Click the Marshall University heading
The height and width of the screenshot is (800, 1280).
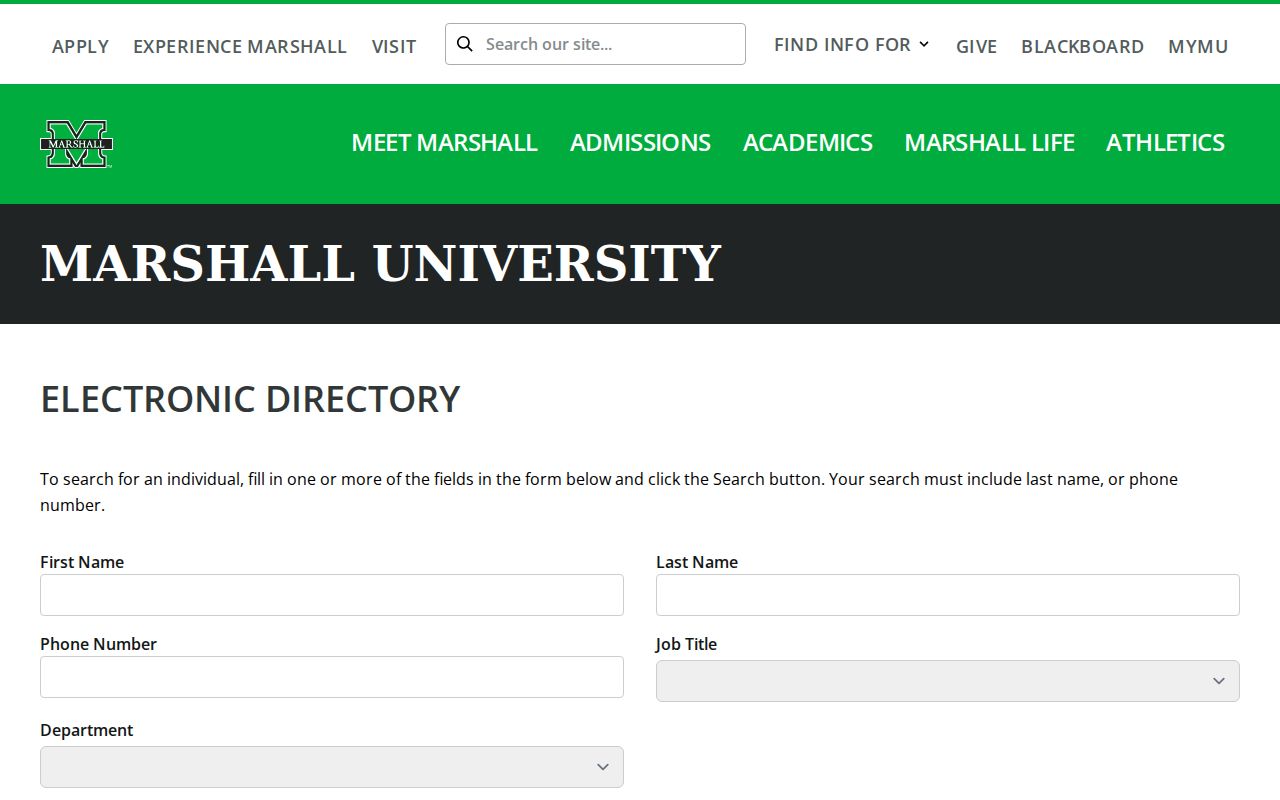(x=380, y=263)
